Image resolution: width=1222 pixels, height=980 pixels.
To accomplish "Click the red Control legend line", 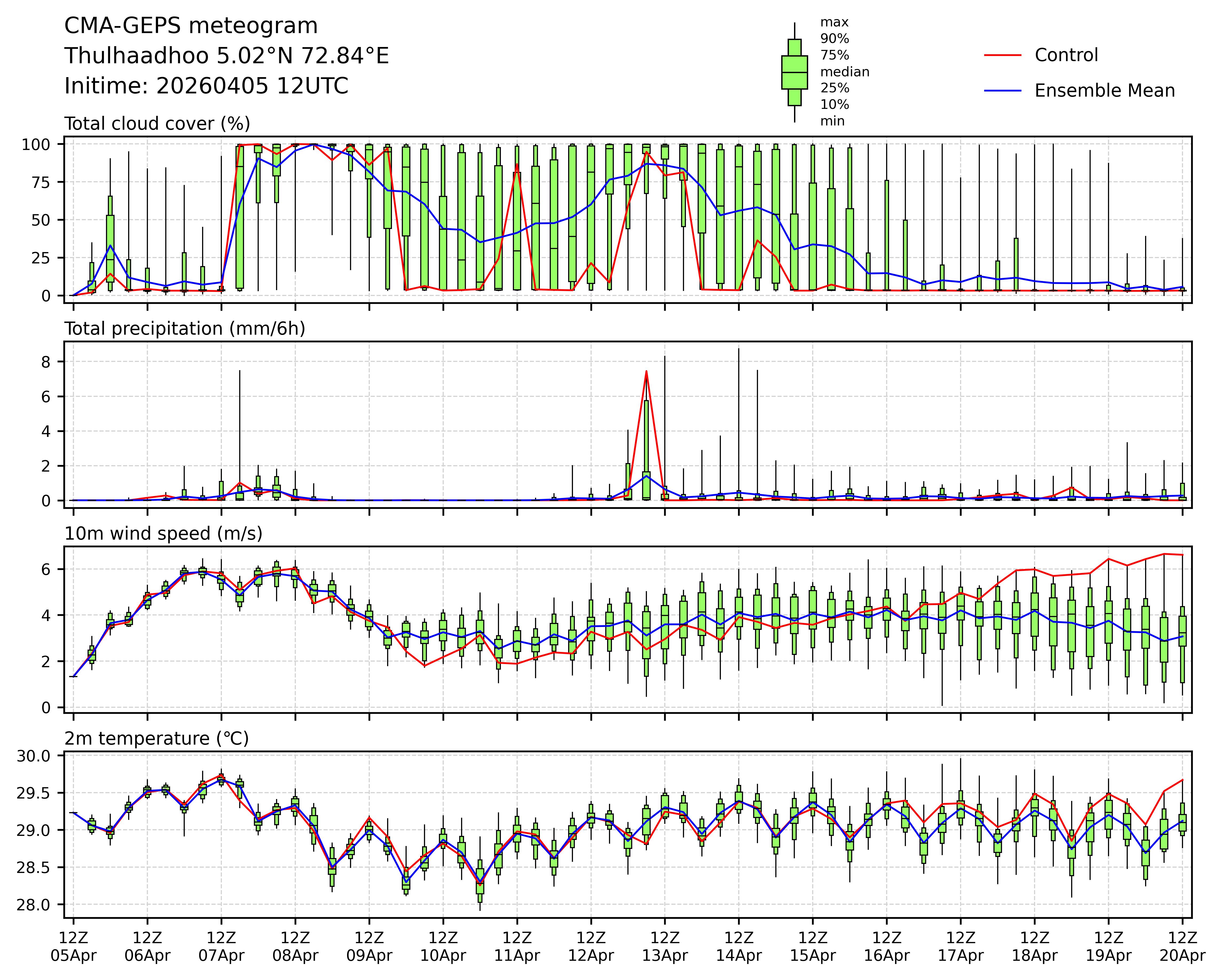I will (x=1003, y=56).
